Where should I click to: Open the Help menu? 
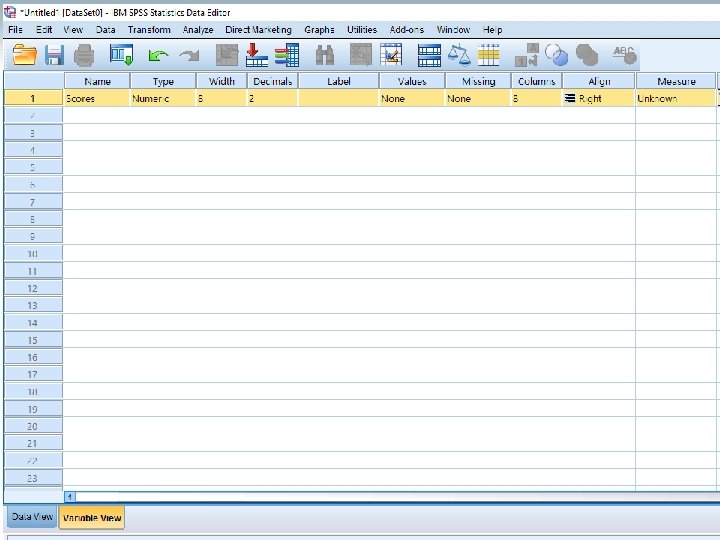coord(492,30)
